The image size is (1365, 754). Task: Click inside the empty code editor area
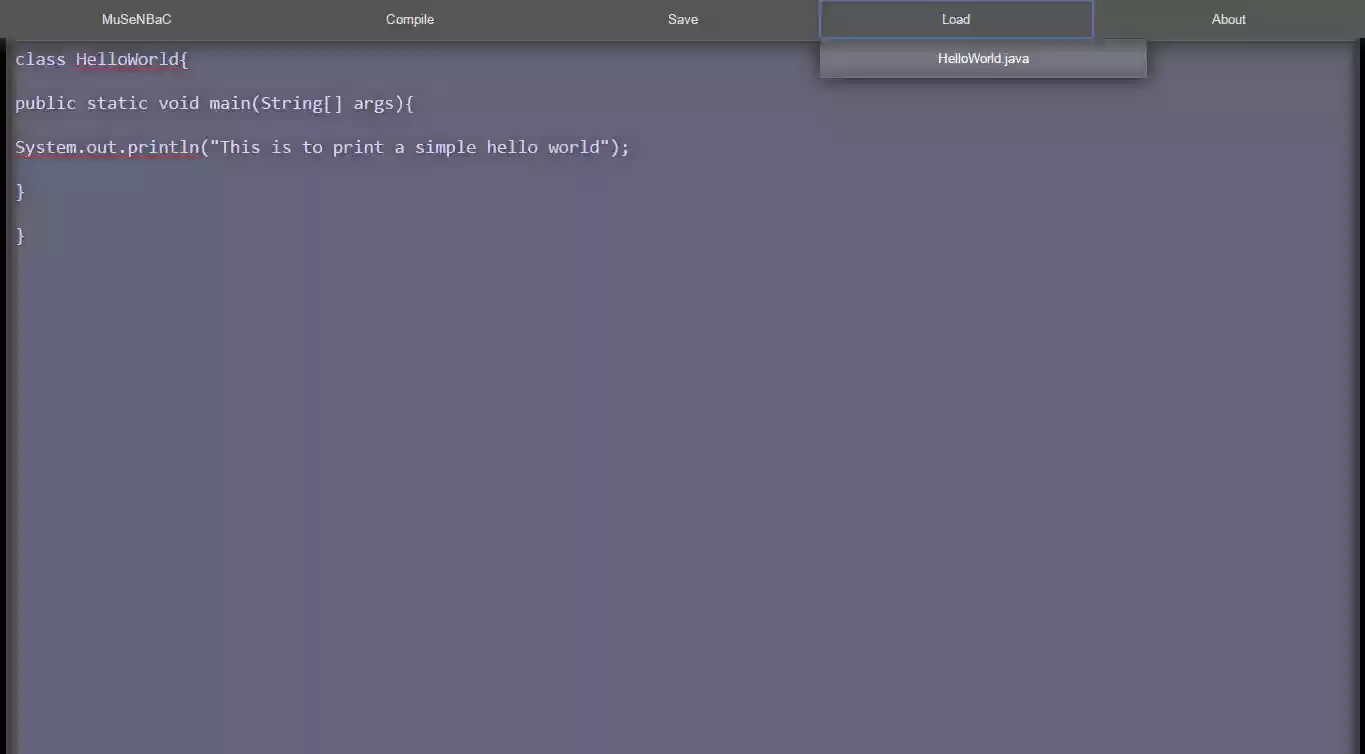click(x=600, y=450)
